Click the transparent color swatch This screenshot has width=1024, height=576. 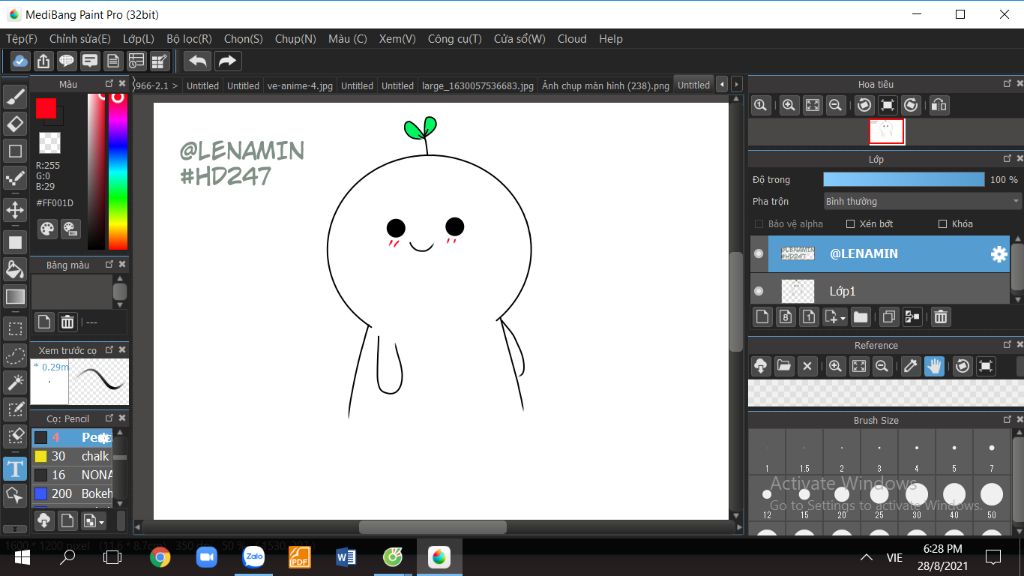click(50, 142)
